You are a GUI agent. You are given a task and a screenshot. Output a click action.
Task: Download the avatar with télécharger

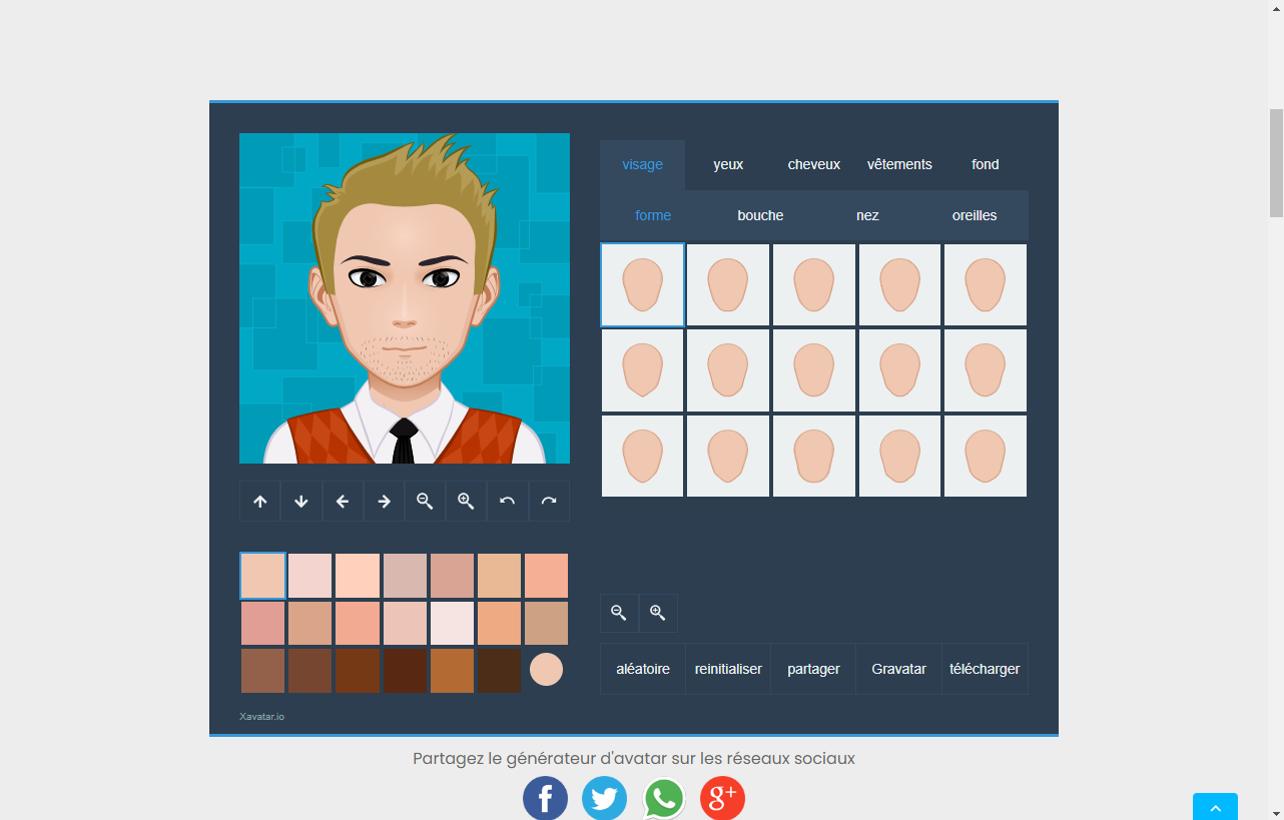(x=984, y=668)
